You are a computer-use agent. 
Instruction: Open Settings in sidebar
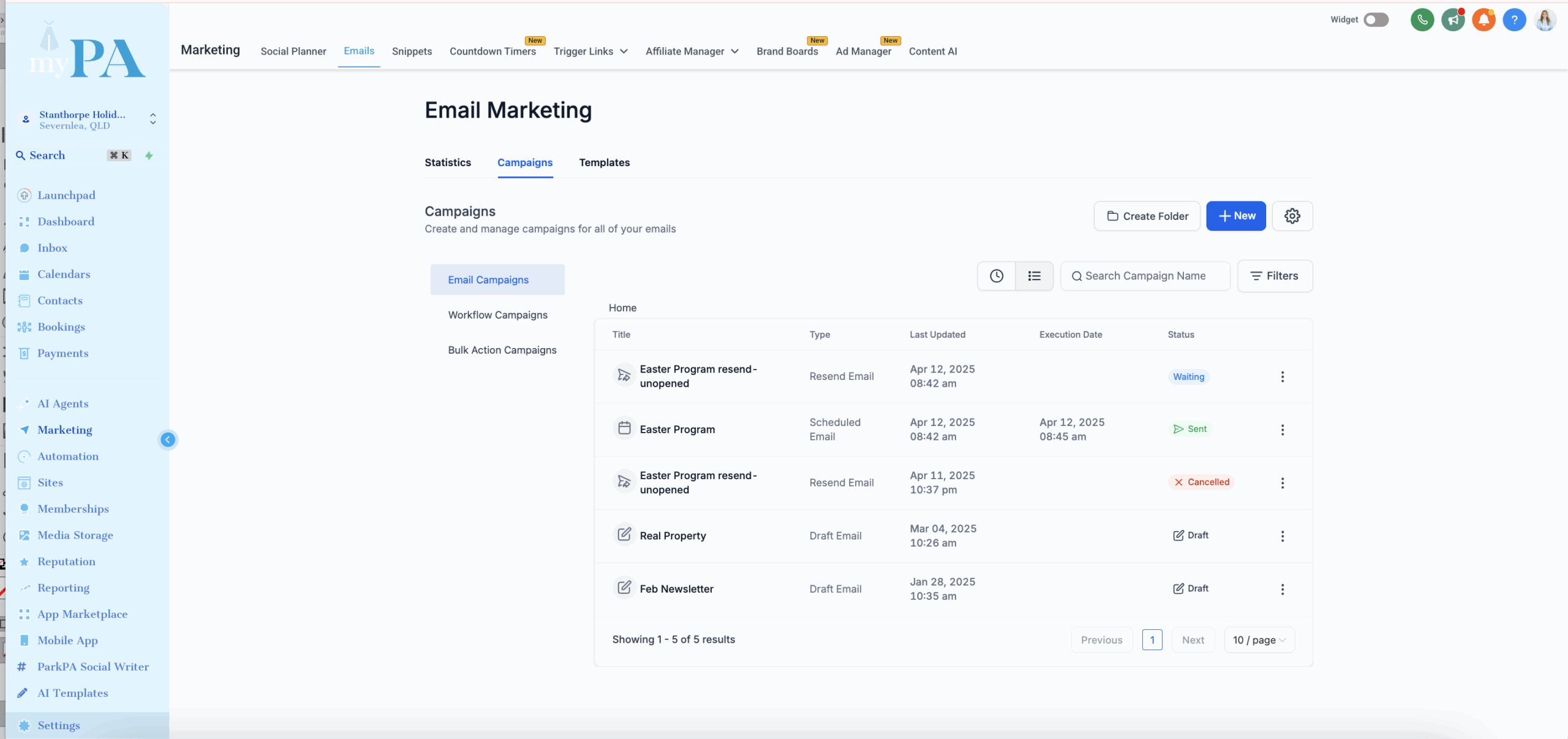59,726
